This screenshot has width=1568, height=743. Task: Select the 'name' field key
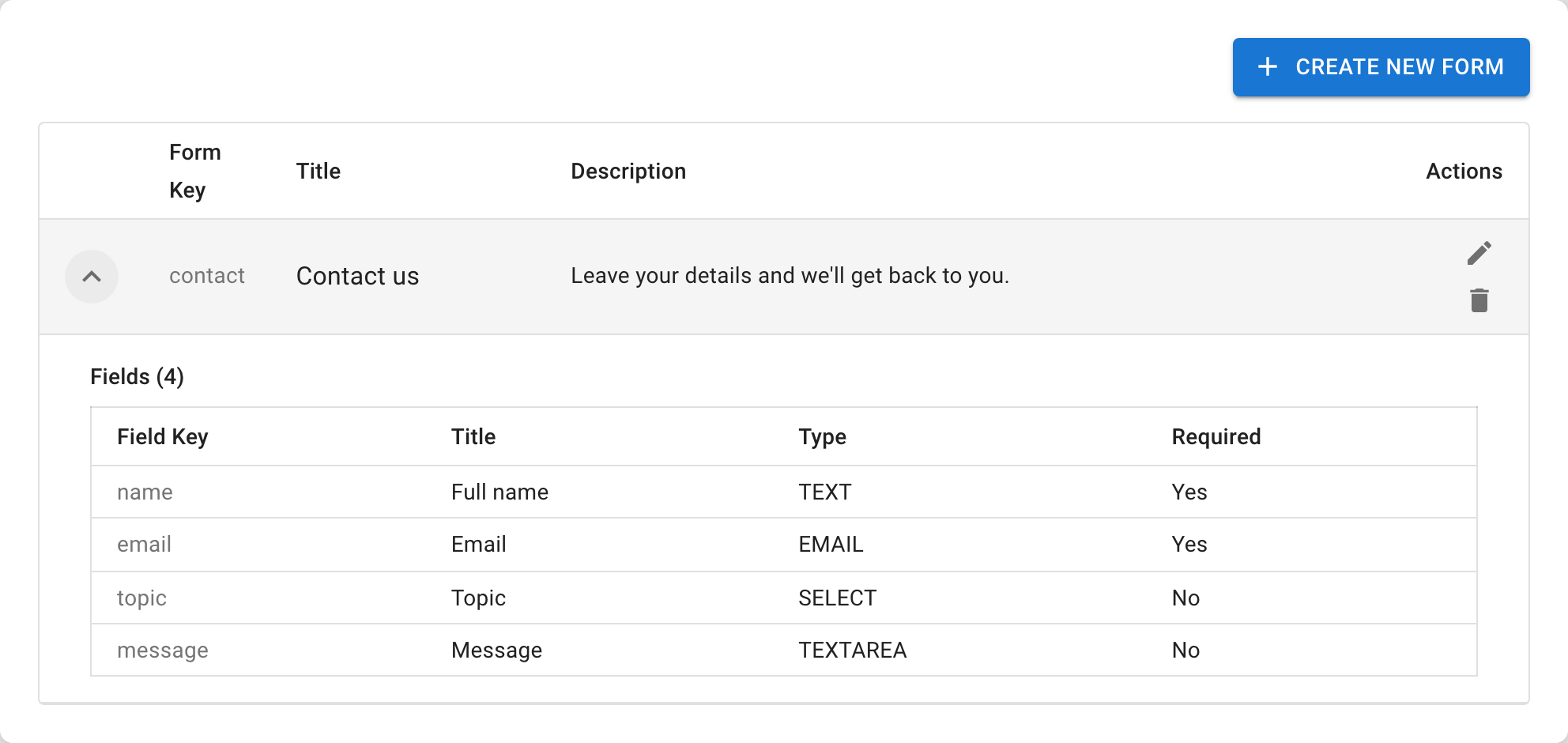(145, 492)
